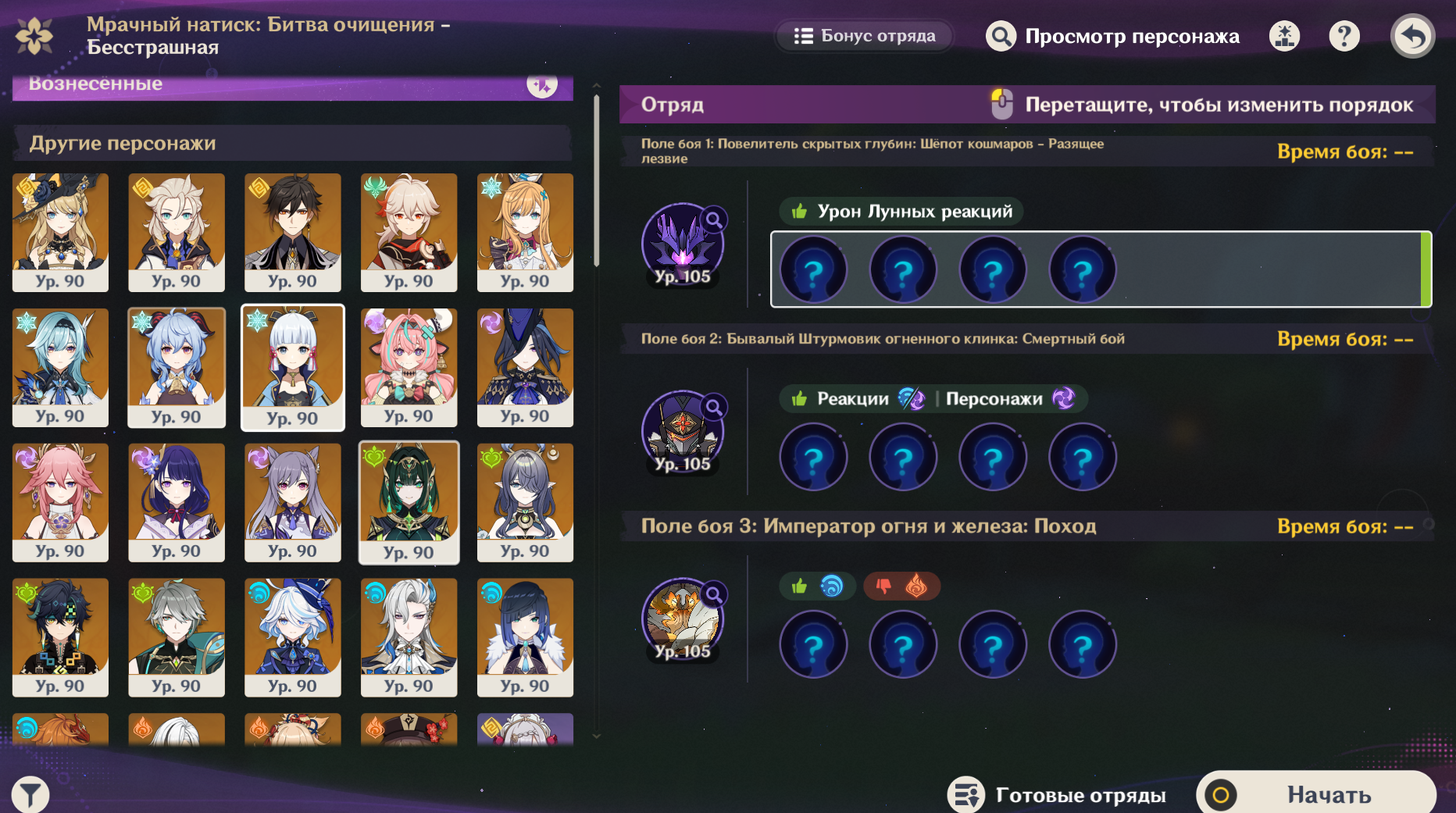Click the Начать button
The height and width of the screenshot is (813, 1456).
[x=1316, y=794]
